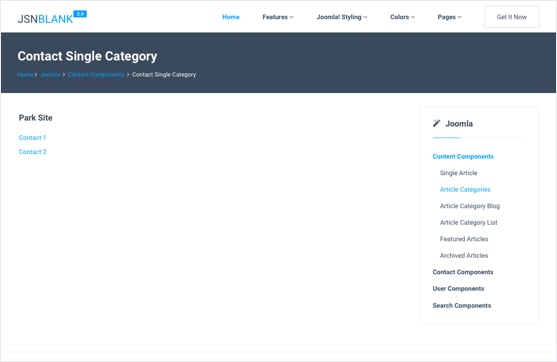
Task: Follow the Home breadcrumb link
Action: pyautogui.click(x=25, y=75)
